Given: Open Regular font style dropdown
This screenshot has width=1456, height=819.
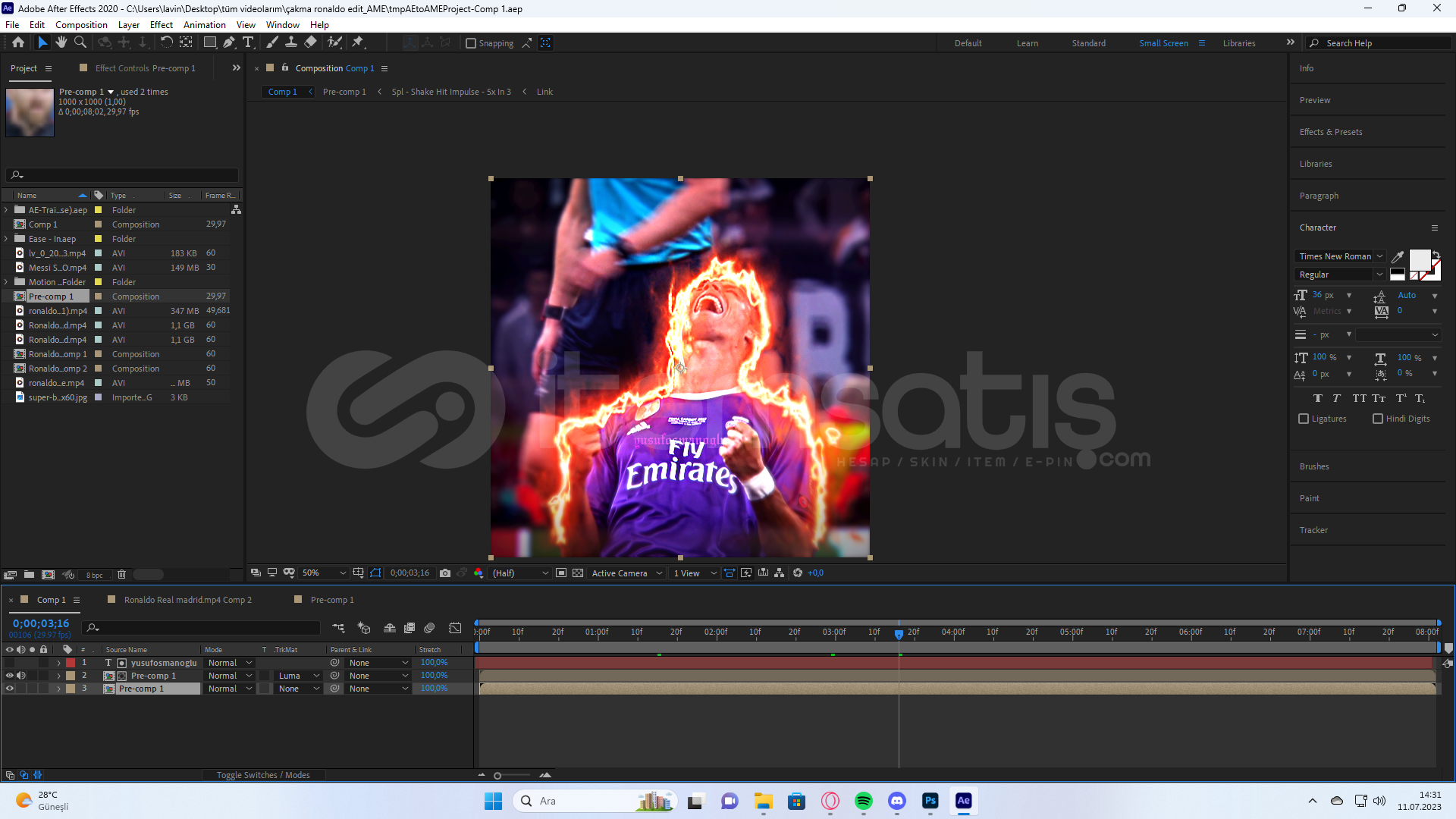Looking at the screenshot, I should tap(1340, 275).
